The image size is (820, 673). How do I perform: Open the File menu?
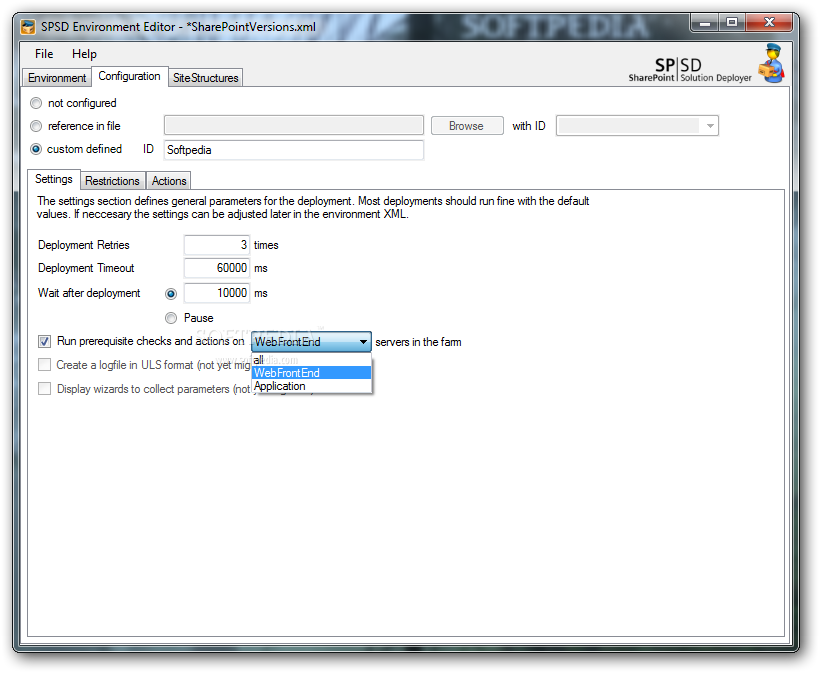pos(44,54)
